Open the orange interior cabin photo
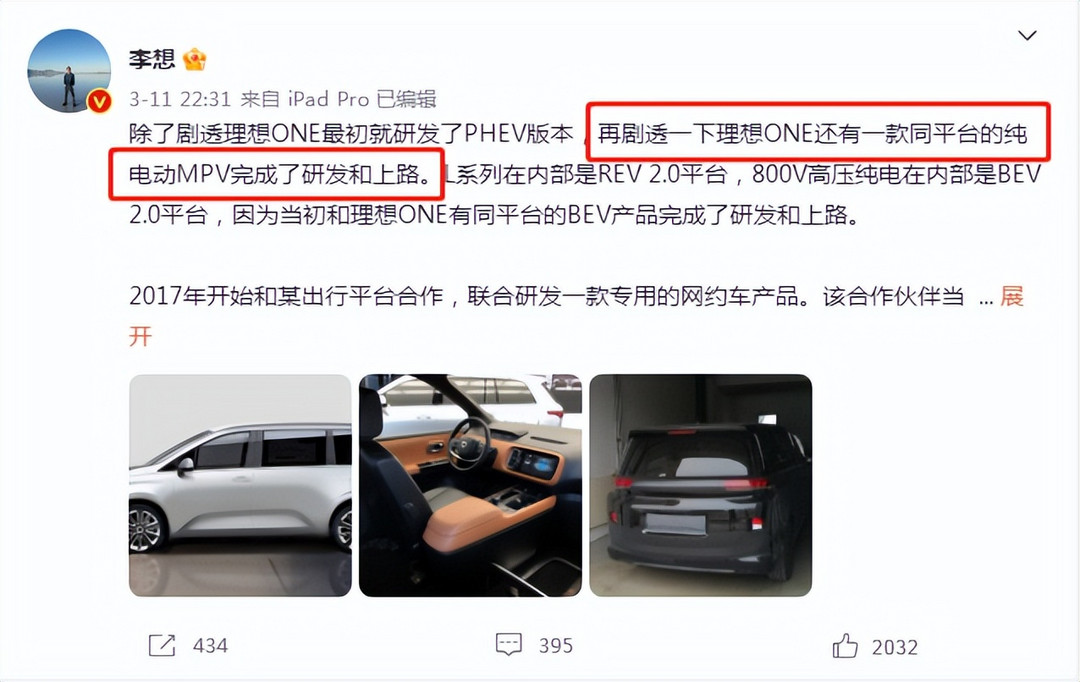 coord(470,485)
